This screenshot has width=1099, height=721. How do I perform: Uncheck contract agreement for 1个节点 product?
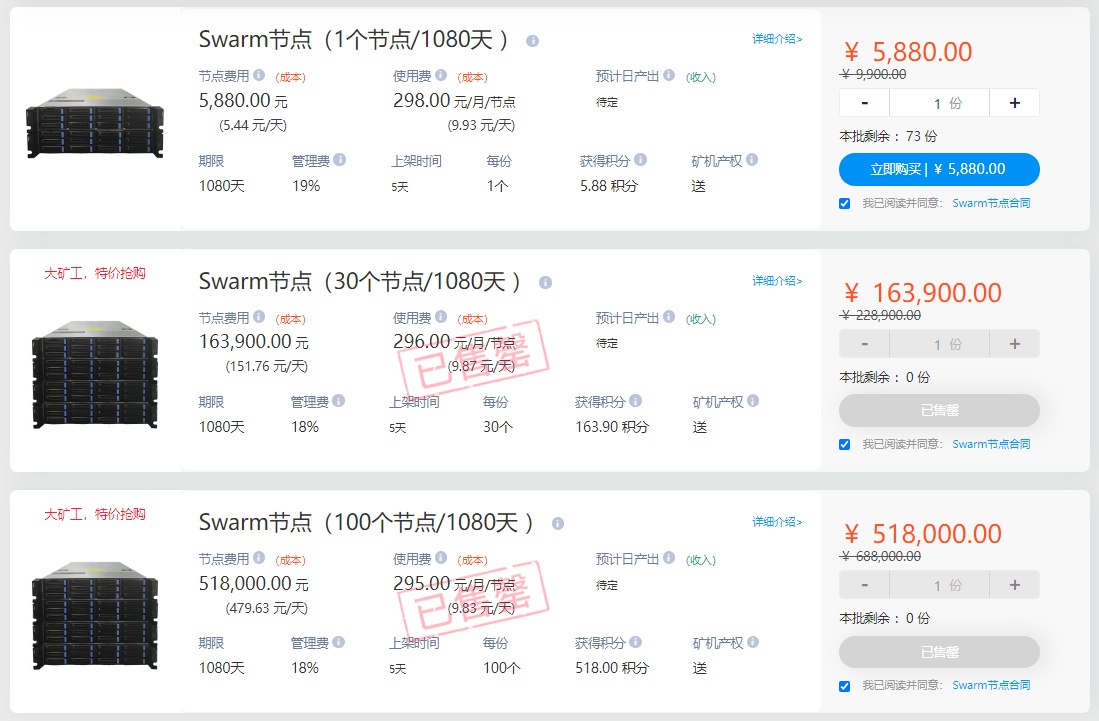pos(845,204)
